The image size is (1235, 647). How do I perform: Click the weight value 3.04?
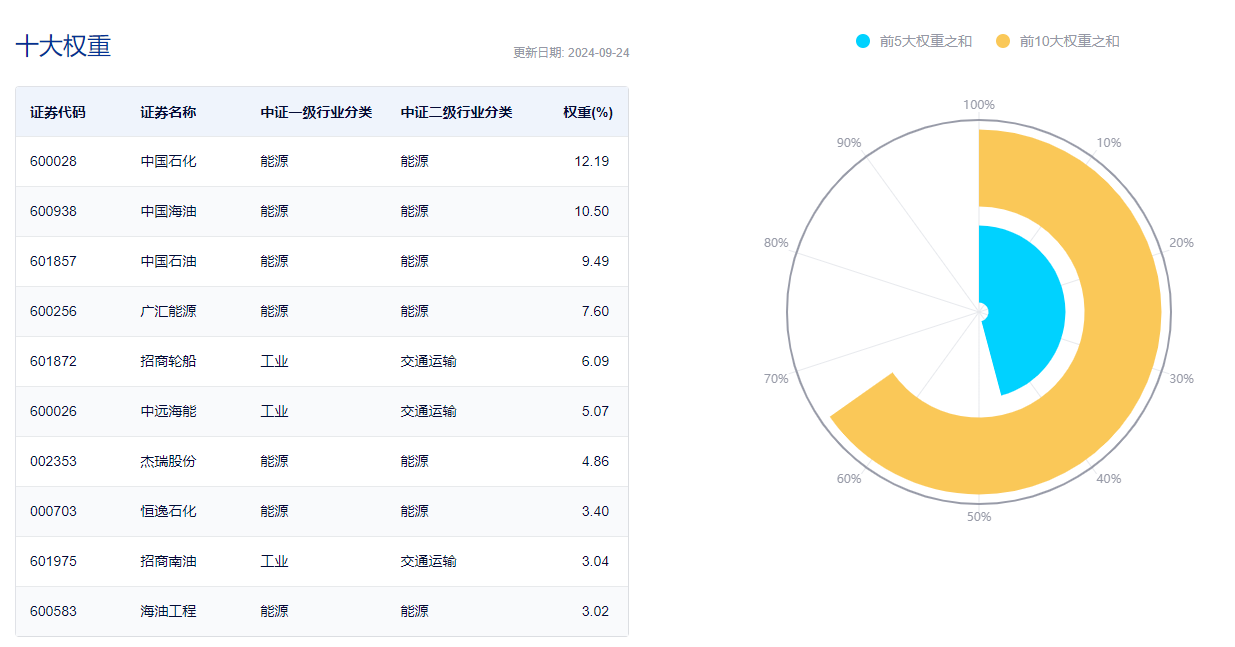tap(595, 561)
